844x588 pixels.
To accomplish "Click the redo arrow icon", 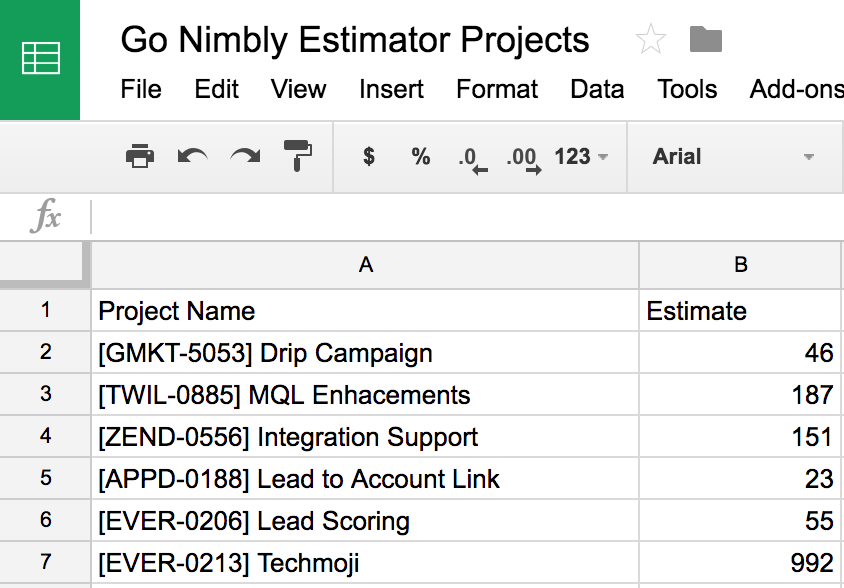I will click(x=245, y=156).
